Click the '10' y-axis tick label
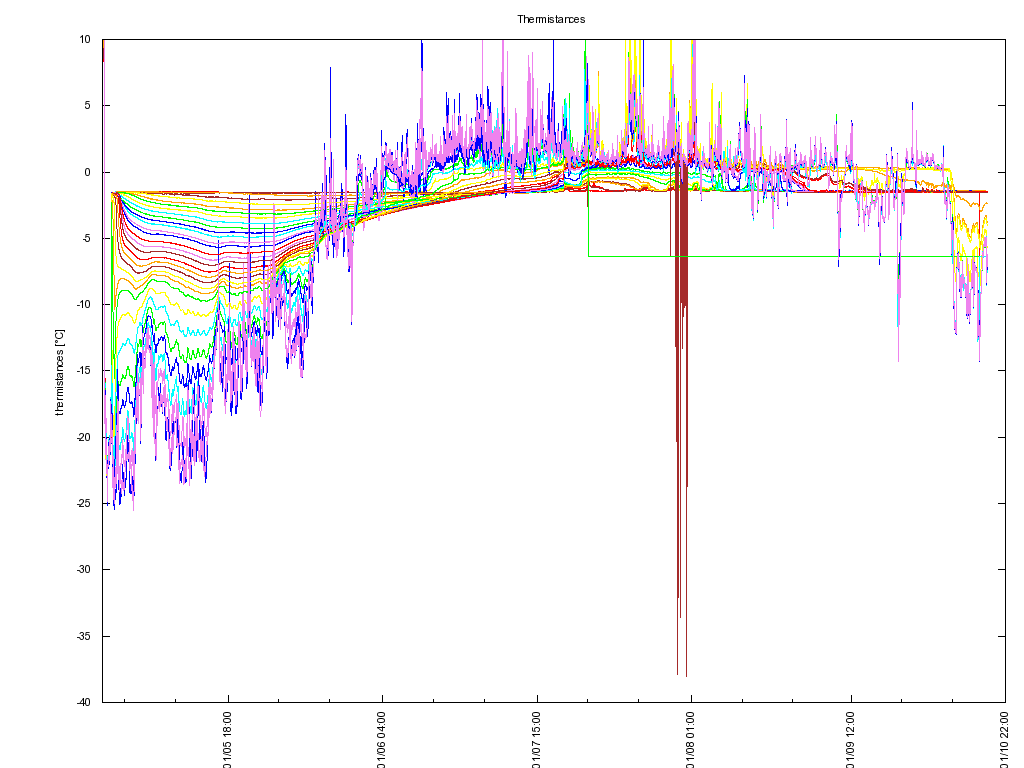Viewport: 1024px width, 768px height. [85, 40]
